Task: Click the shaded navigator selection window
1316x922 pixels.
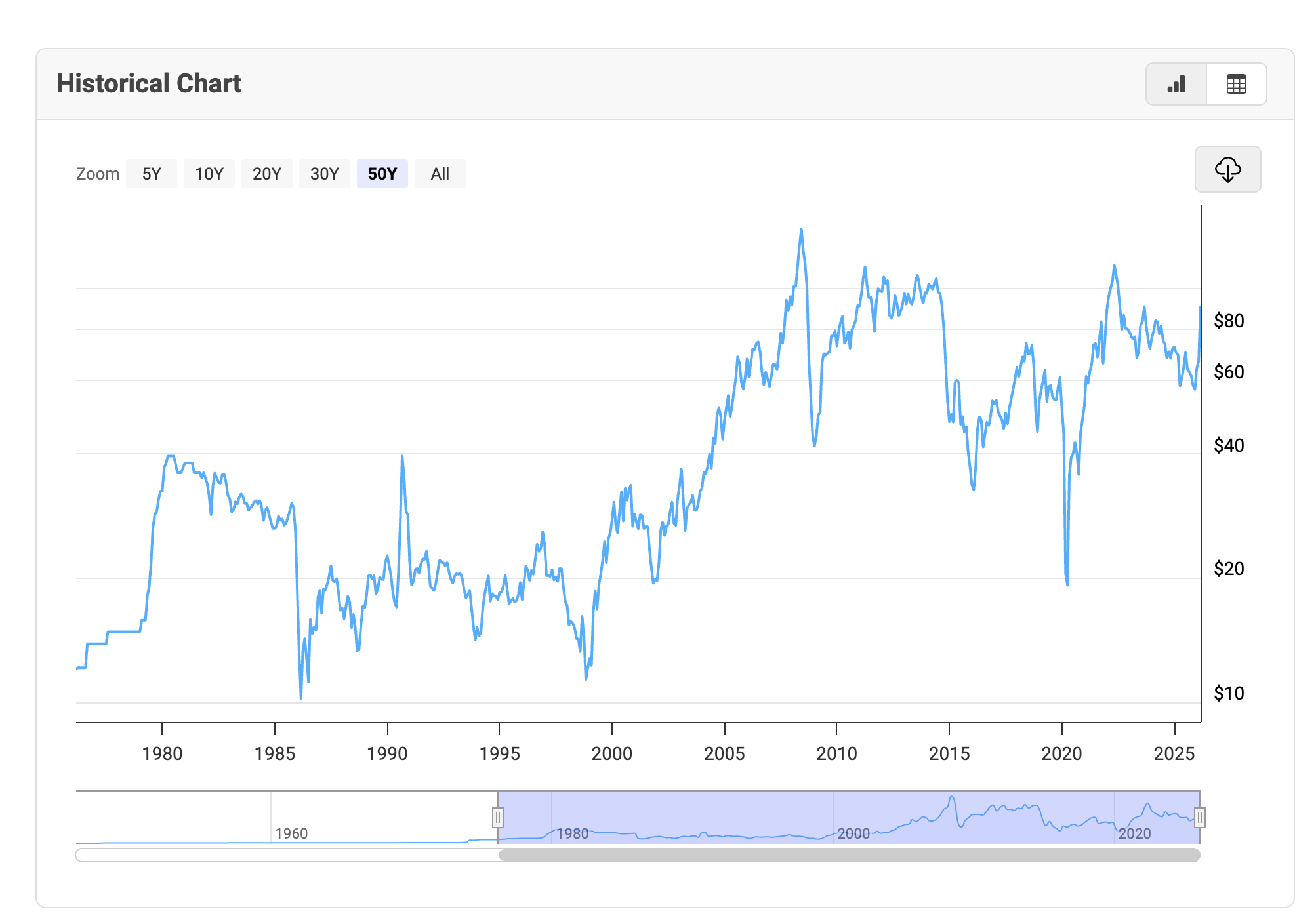Action: pos(722,813)
